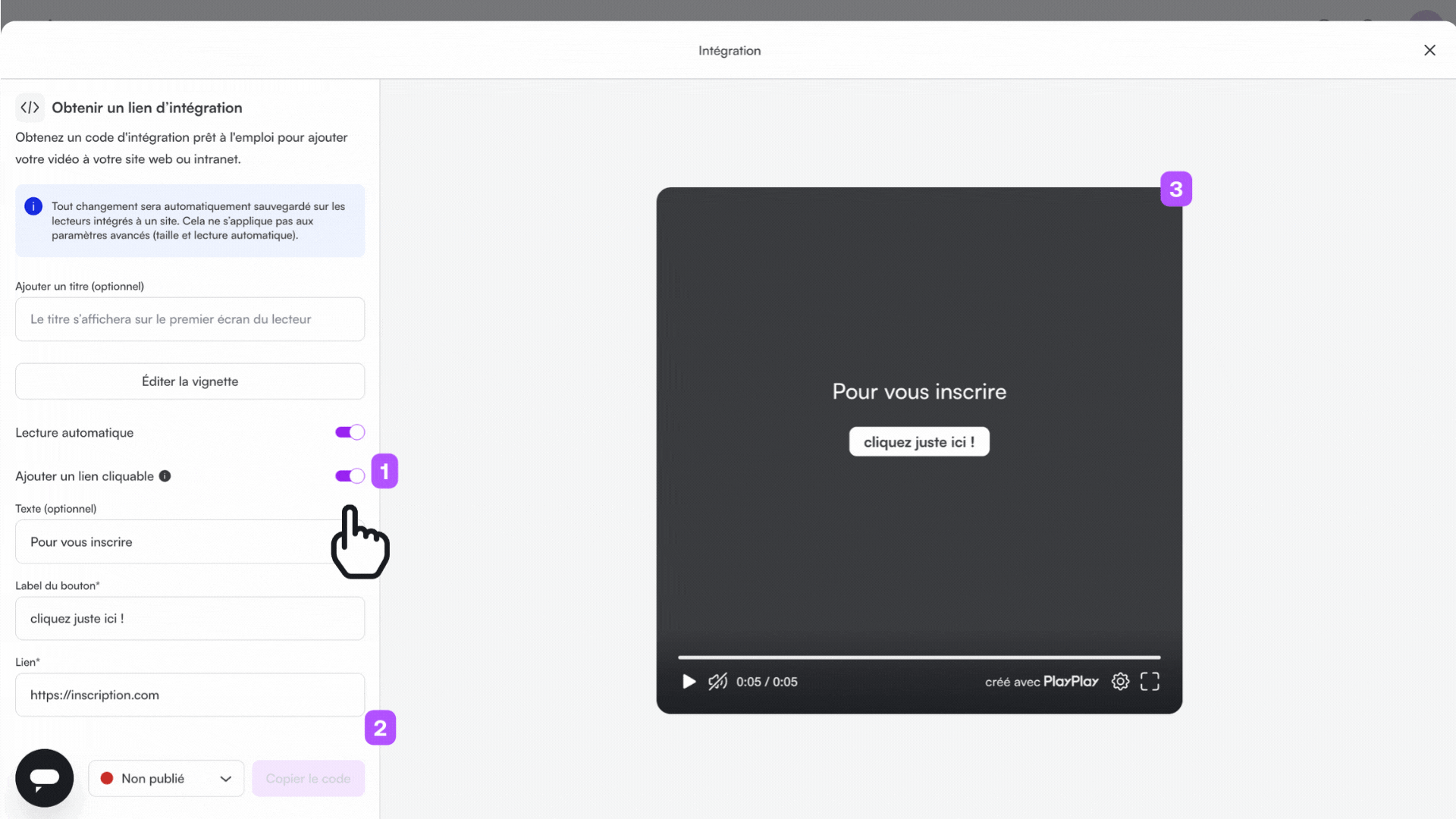Open player settings gear

(1120, 682)
